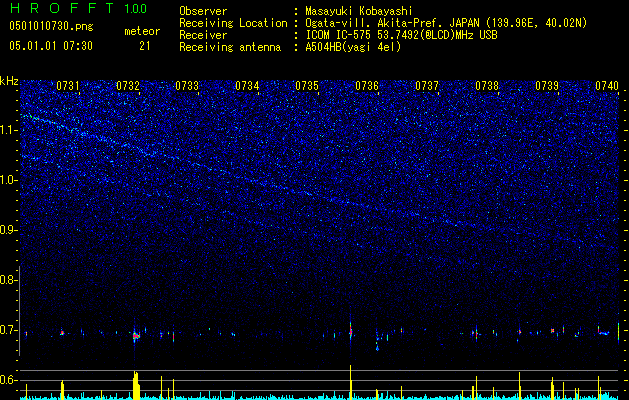Click the 0731 time marker
The height and width of the screenshot is (400, 629).
click(67, 86)
